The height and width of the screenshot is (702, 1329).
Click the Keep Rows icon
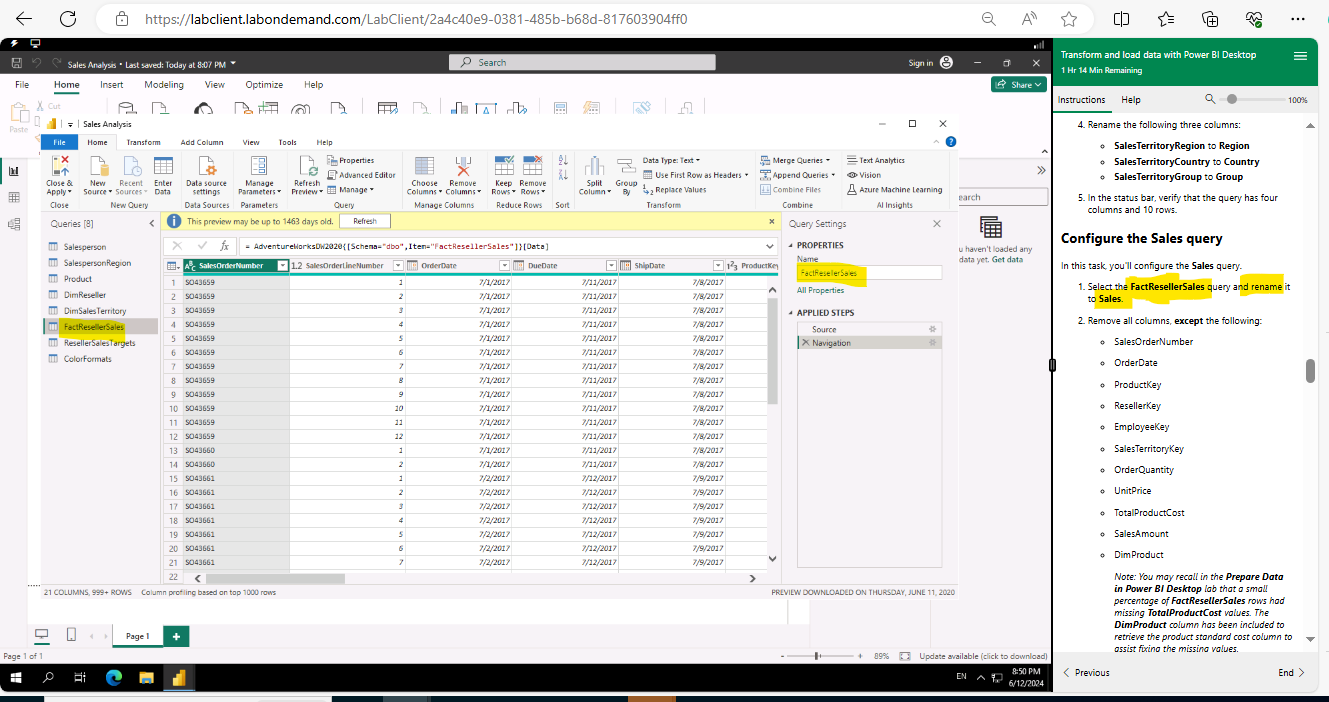(503, 166)
